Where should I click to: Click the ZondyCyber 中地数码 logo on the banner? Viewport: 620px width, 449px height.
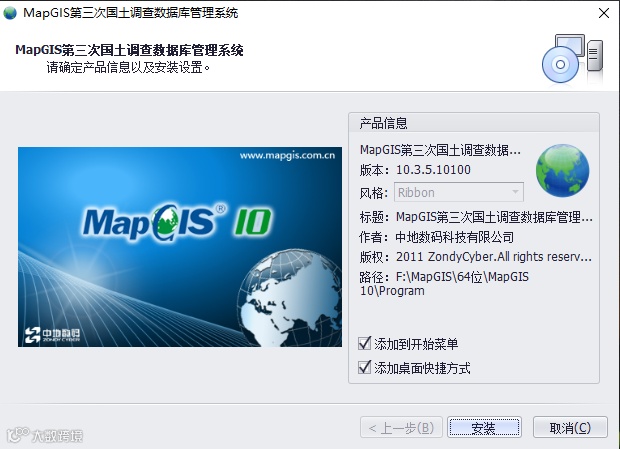[x=52, y=335]
